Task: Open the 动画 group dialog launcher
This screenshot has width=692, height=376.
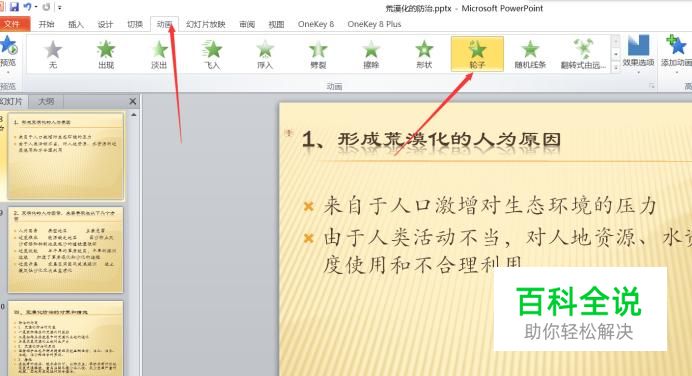Action: (x=651, y=86)
